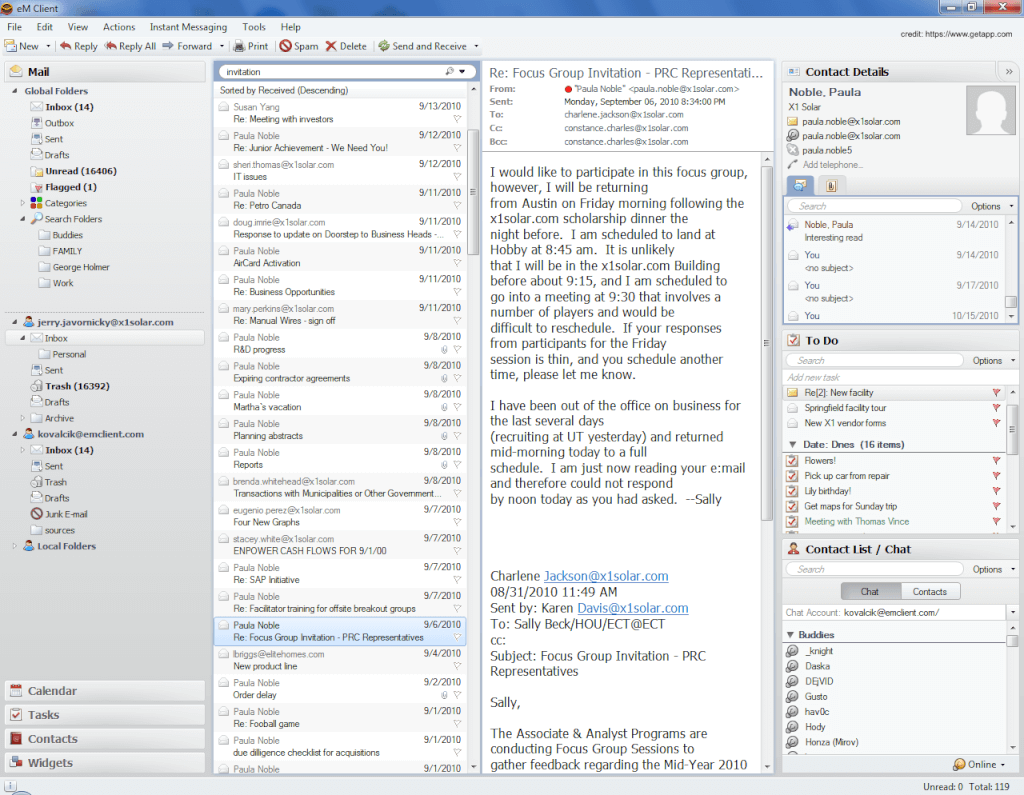Open Contact Details Options dropdown
Image resolution: width=1024 pixels, height=795 pixels.
(x=992, y=206)
